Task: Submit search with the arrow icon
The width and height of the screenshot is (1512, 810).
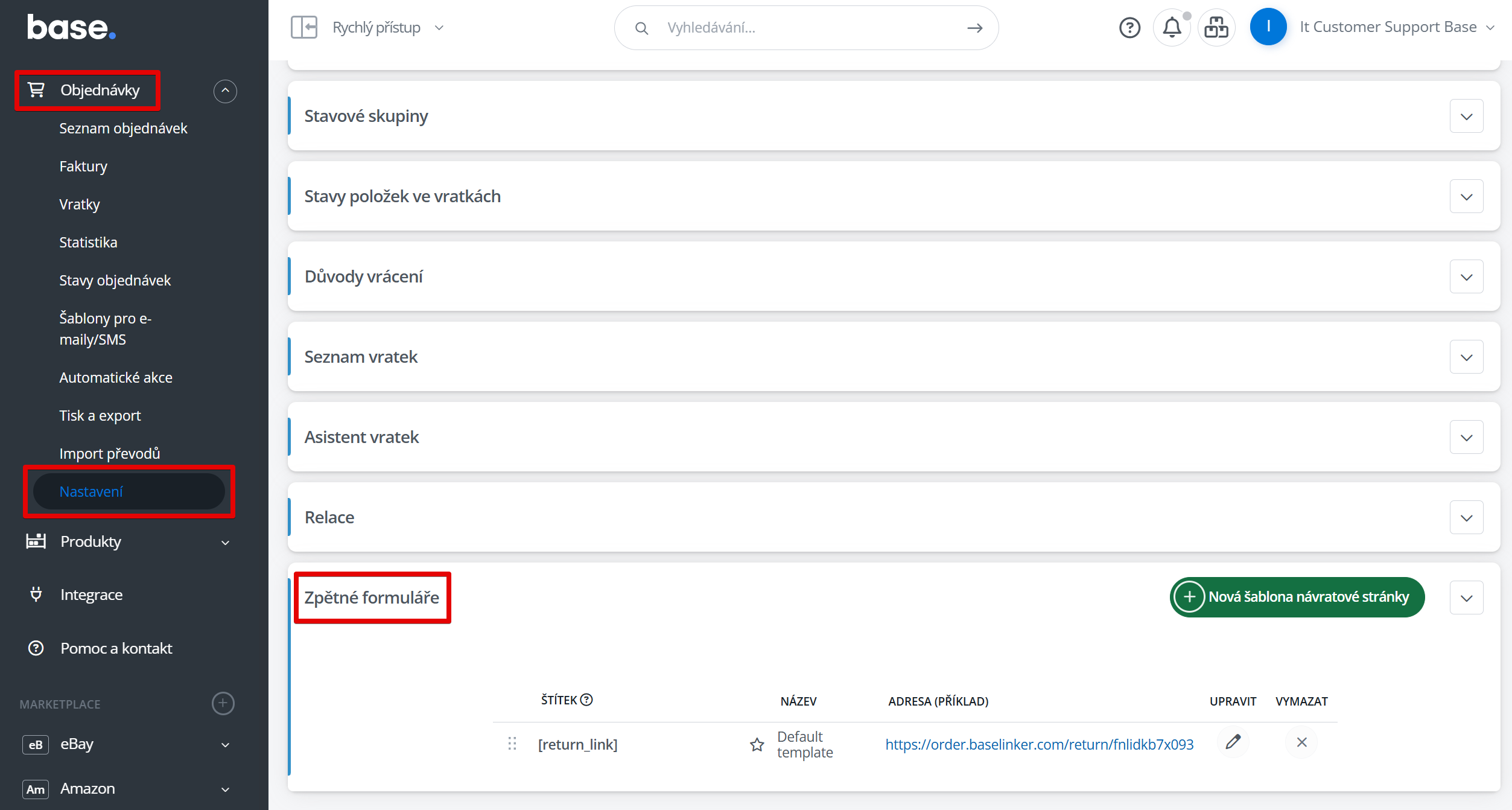Action: (x=974, y=28)
